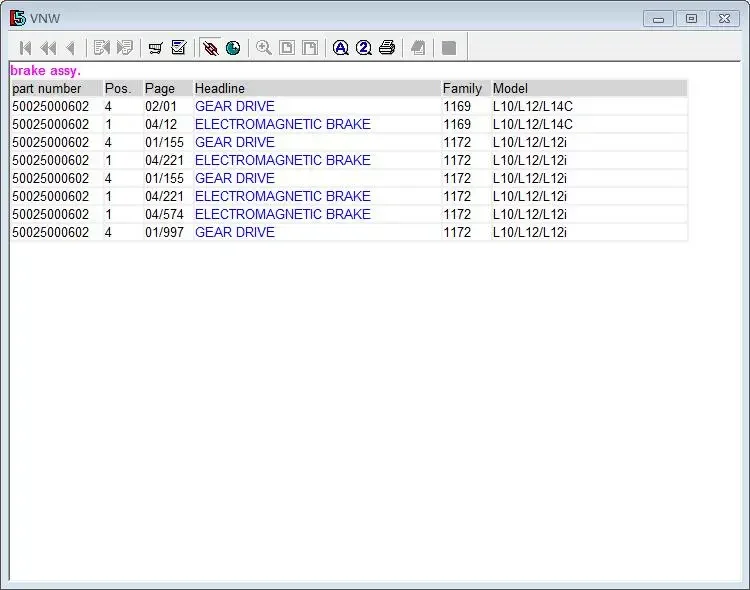Print the list with printer icon

coord(387,48)
